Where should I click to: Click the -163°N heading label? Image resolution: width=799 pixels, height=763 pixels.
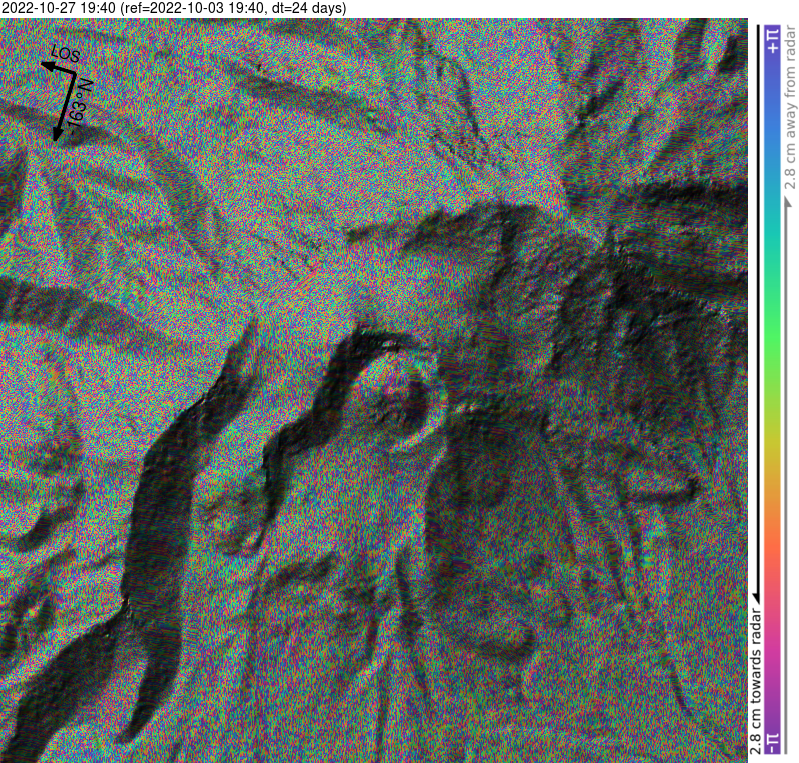(x=81, y=107)
